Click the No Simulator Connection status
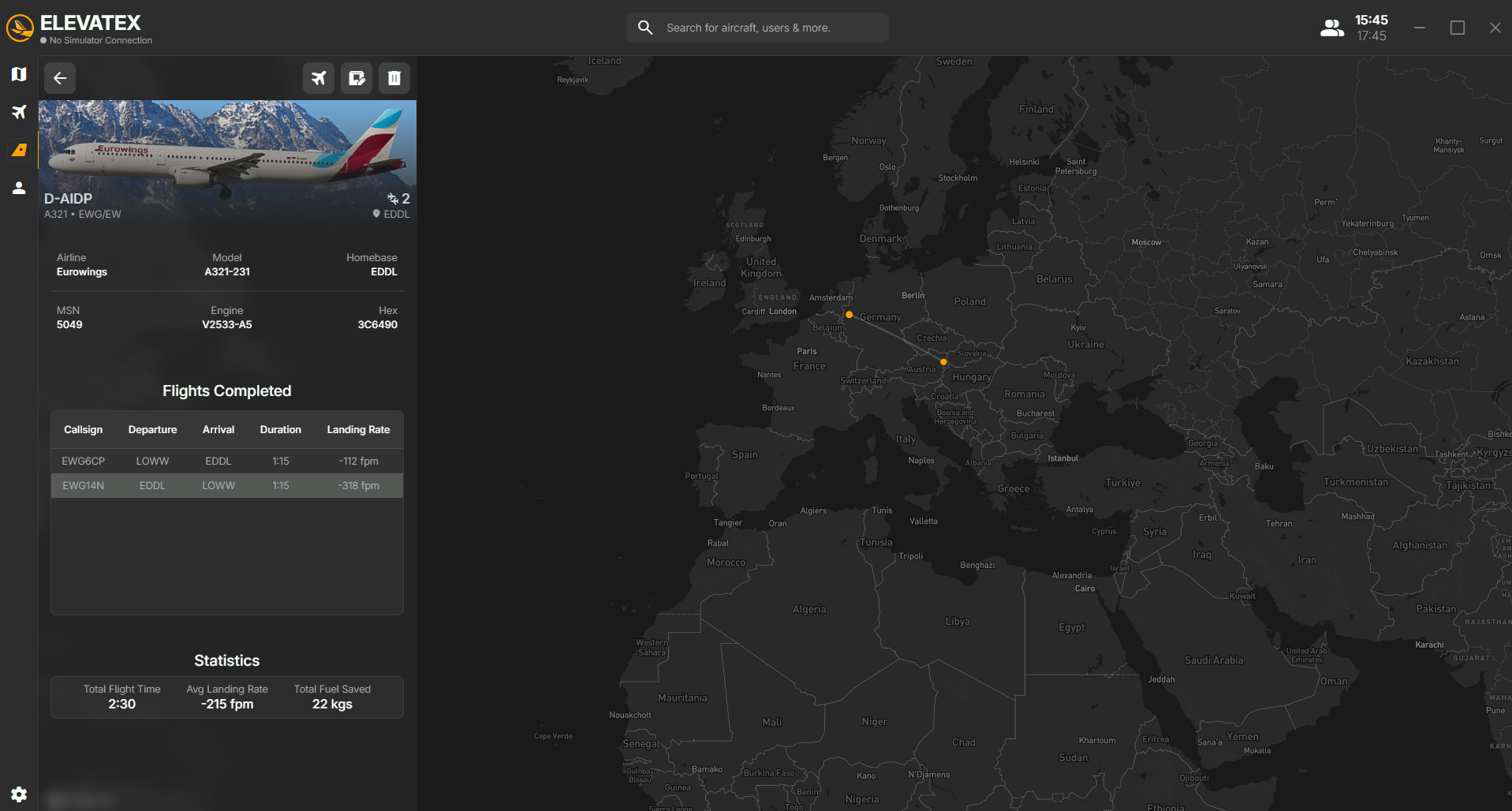This screenshot has height=811, width=1512. 96,40
